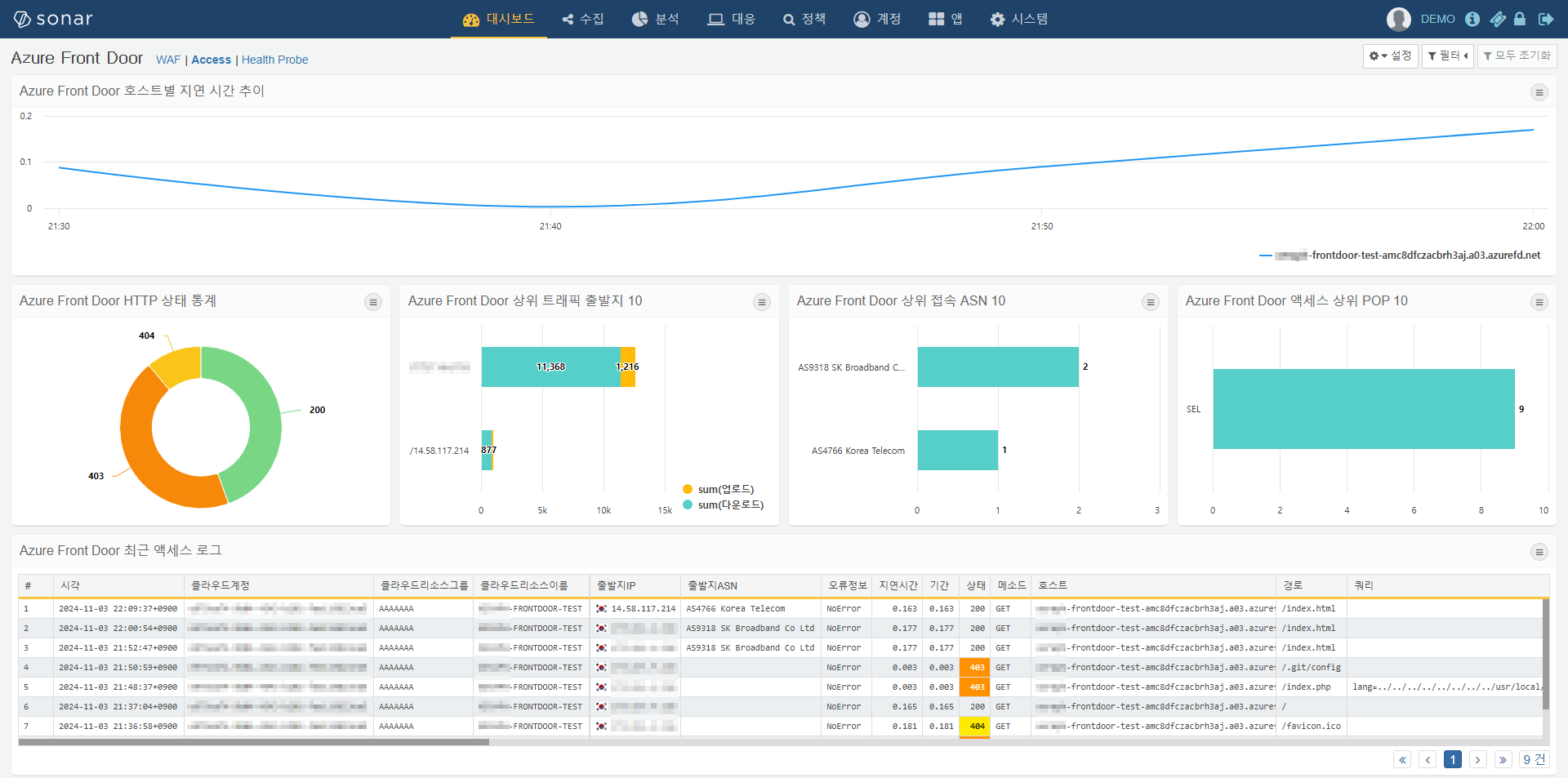Screen dimensions: 1568x778
Task: Sort by 지연시간 column header
Action: 898,585
